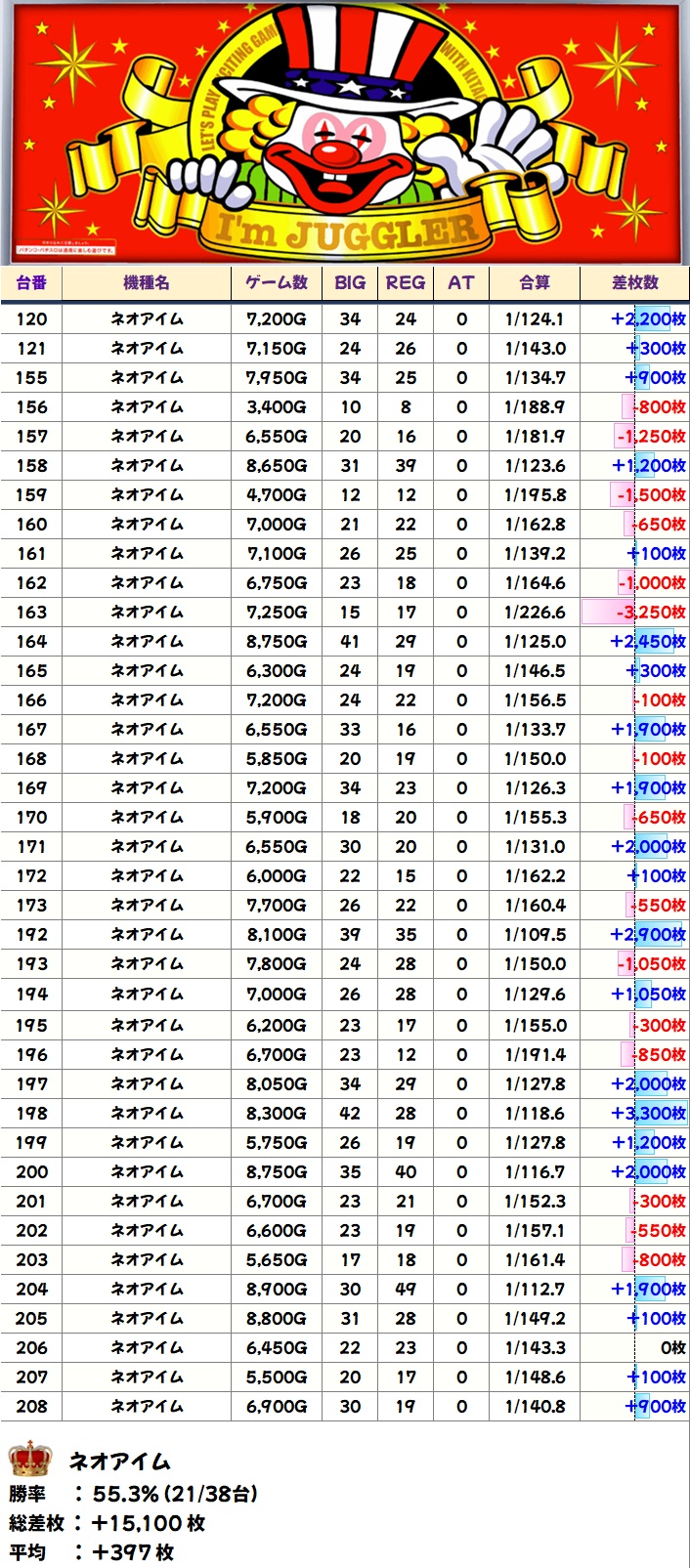690x1568 pixels.
Task: Select the BIG column header
Action: (x=350, y=282)
